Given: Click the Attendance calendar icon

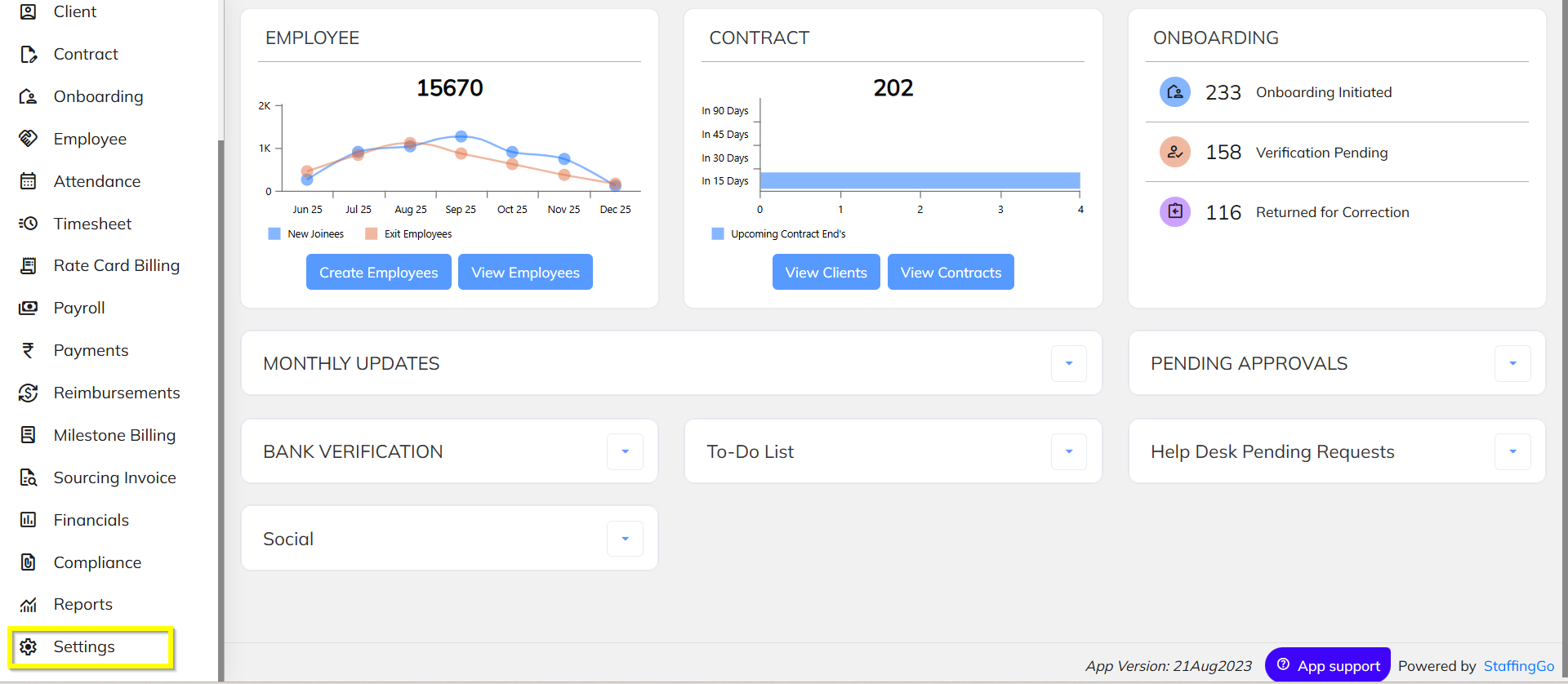Looking at the screenshot, I should [29, 181].
